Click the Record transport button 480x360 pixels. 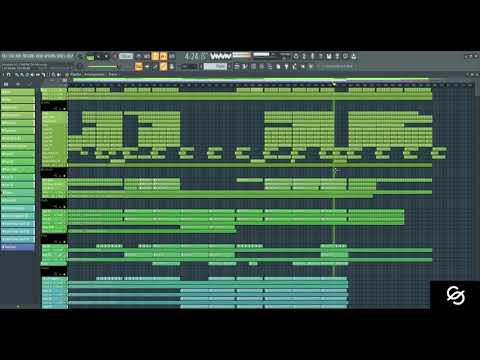tap(114, 57)
